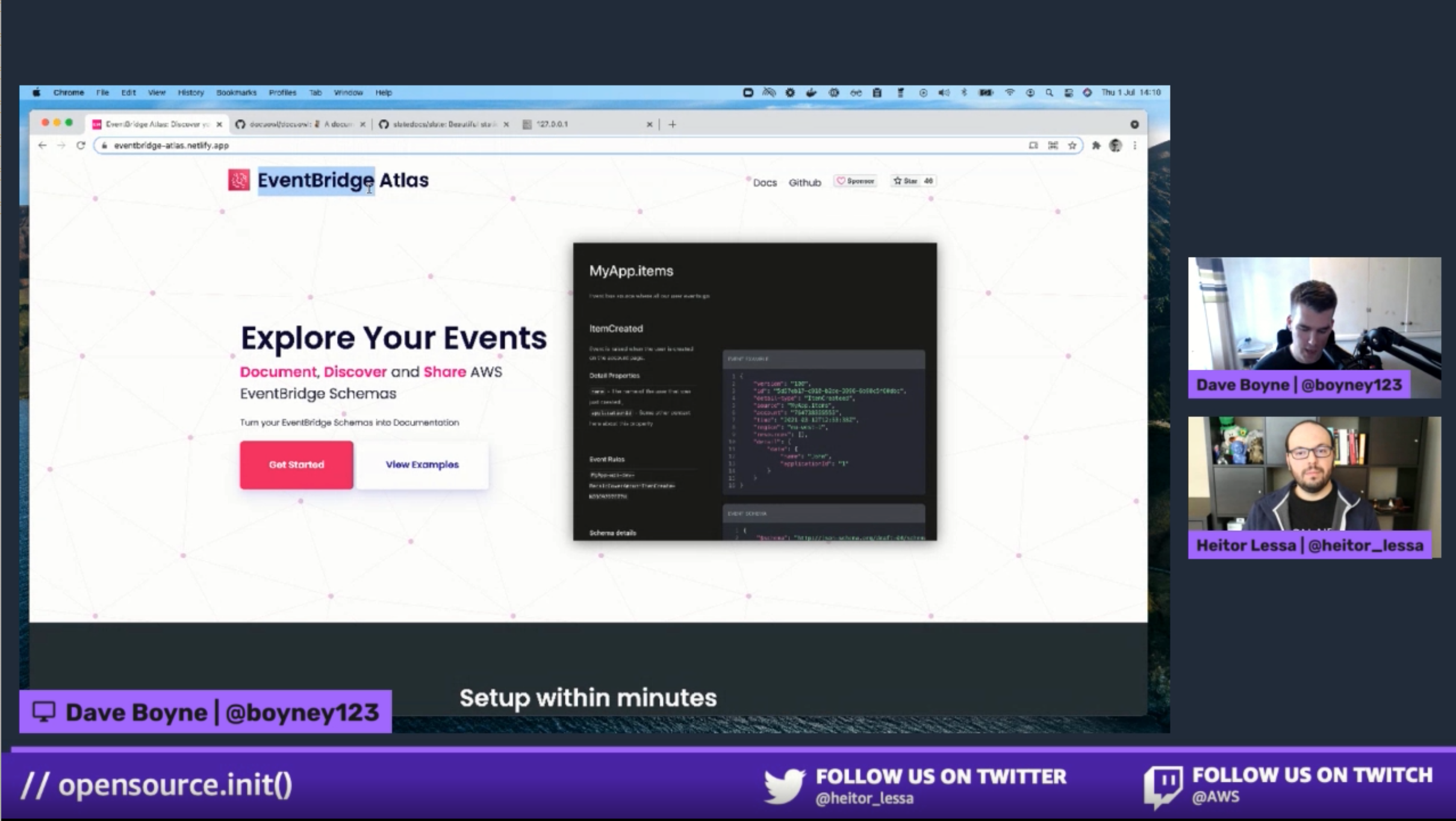This screenshot has height=821, width=1456.
Task: Click the View Examples button
Action: 422,465
